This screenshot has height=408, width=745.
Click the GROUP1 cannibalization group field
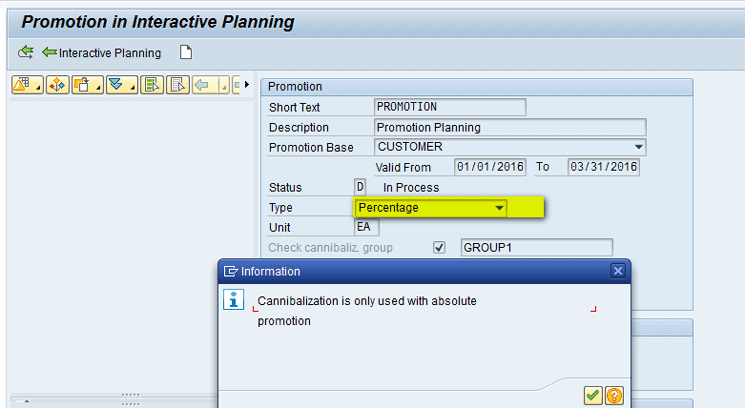[x=535, y=247]
